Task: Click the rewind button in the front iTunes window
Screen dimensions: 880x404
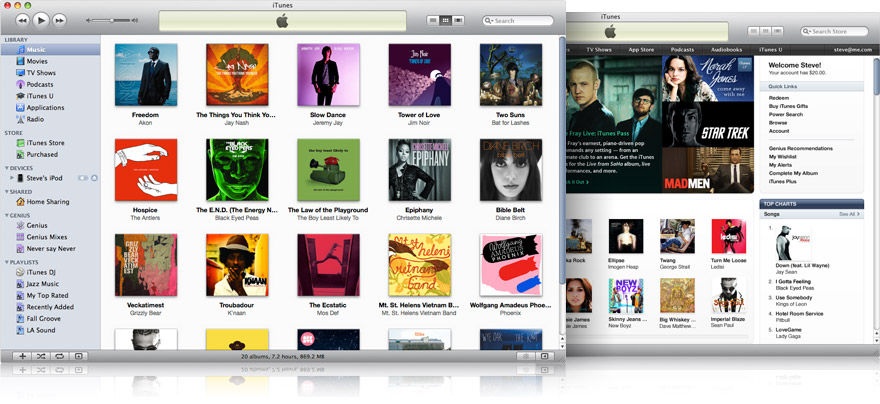Action: pyautogui.click(x=22, y=20)
